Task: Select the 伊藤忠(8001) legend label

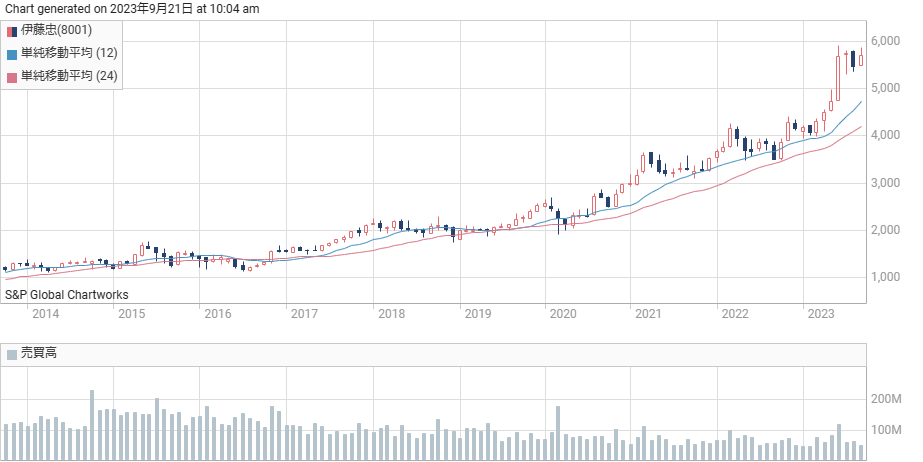Action: pyautogui.click(x=57, y=31)
